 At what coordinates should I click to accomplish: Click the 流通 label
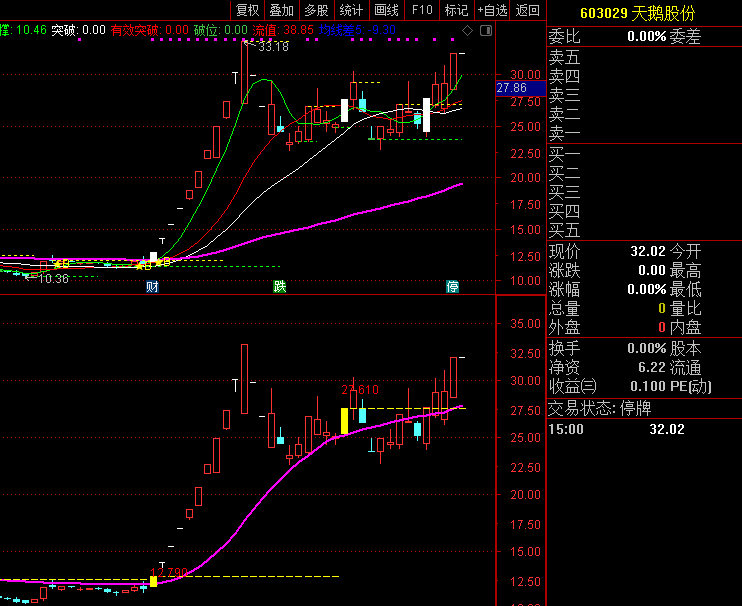[x=685, y=368]
